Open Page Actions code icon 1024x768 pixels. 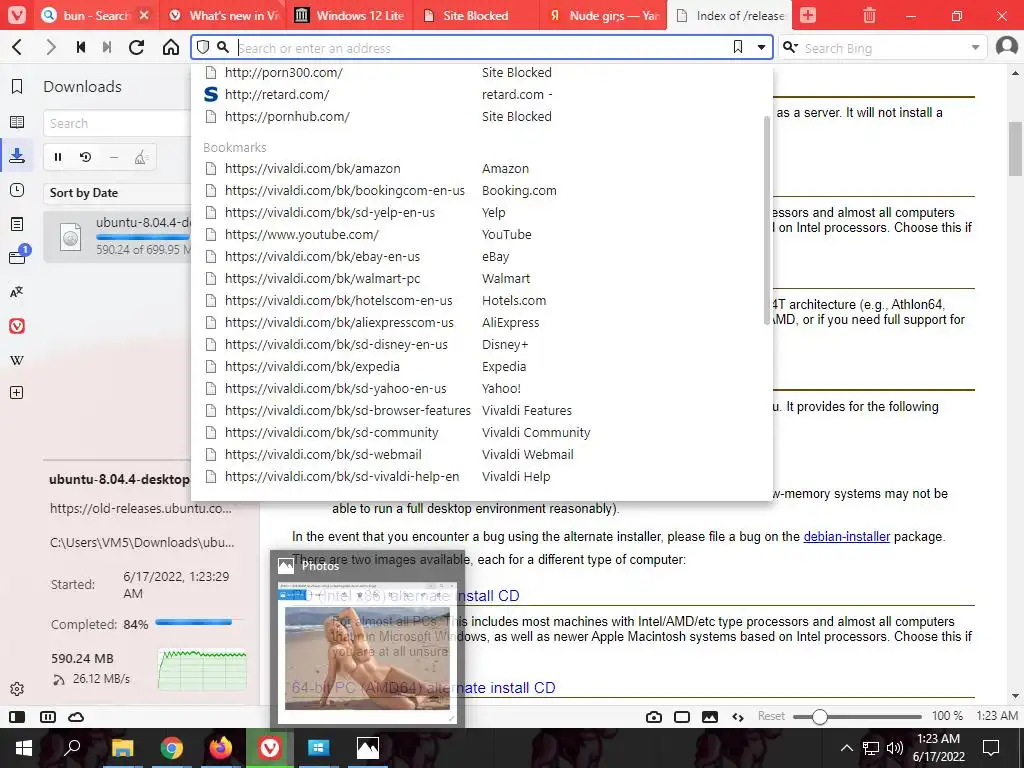[738, 717]
